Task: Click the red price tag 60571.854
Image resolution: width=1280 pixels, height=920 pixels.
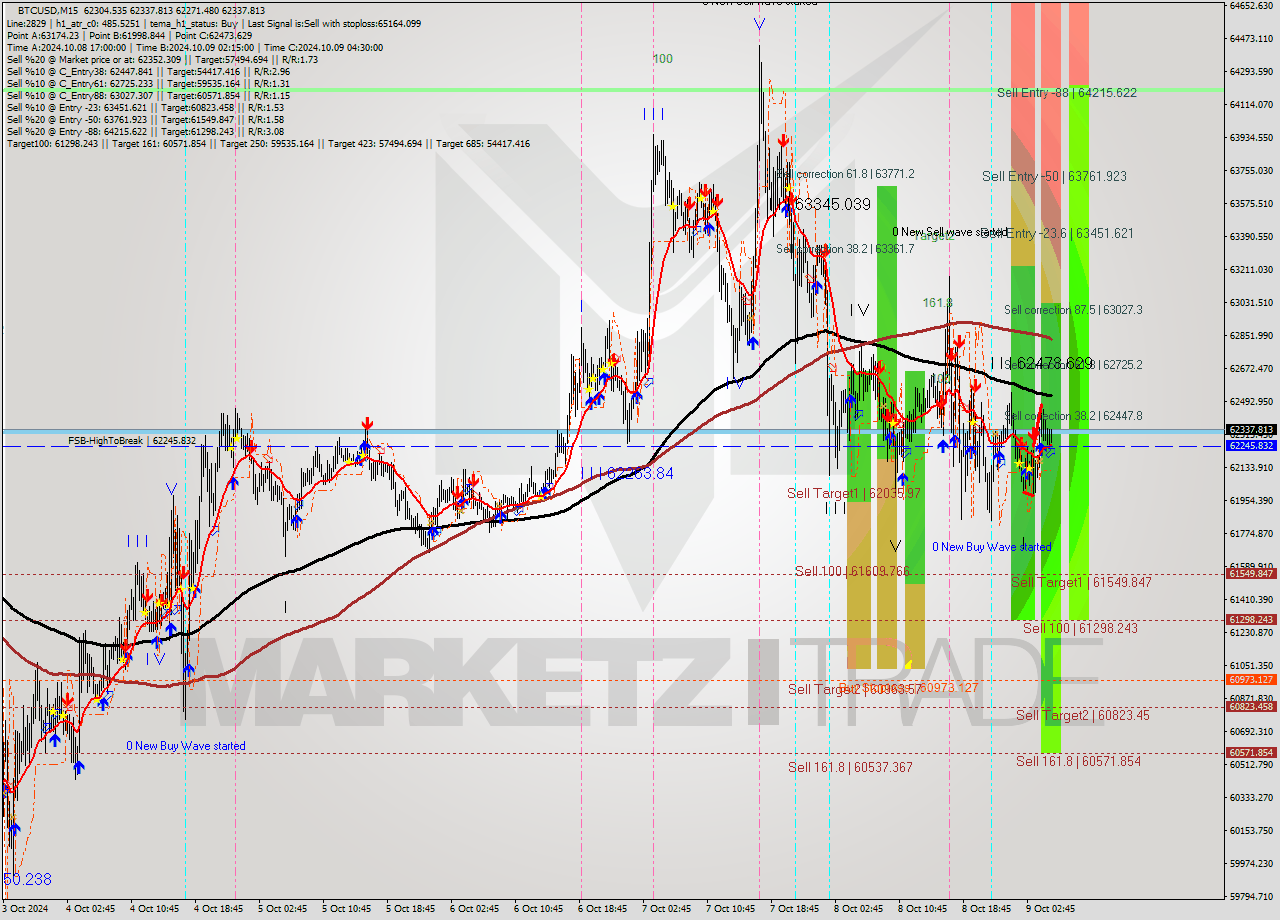Action: tap(1250, 753)
